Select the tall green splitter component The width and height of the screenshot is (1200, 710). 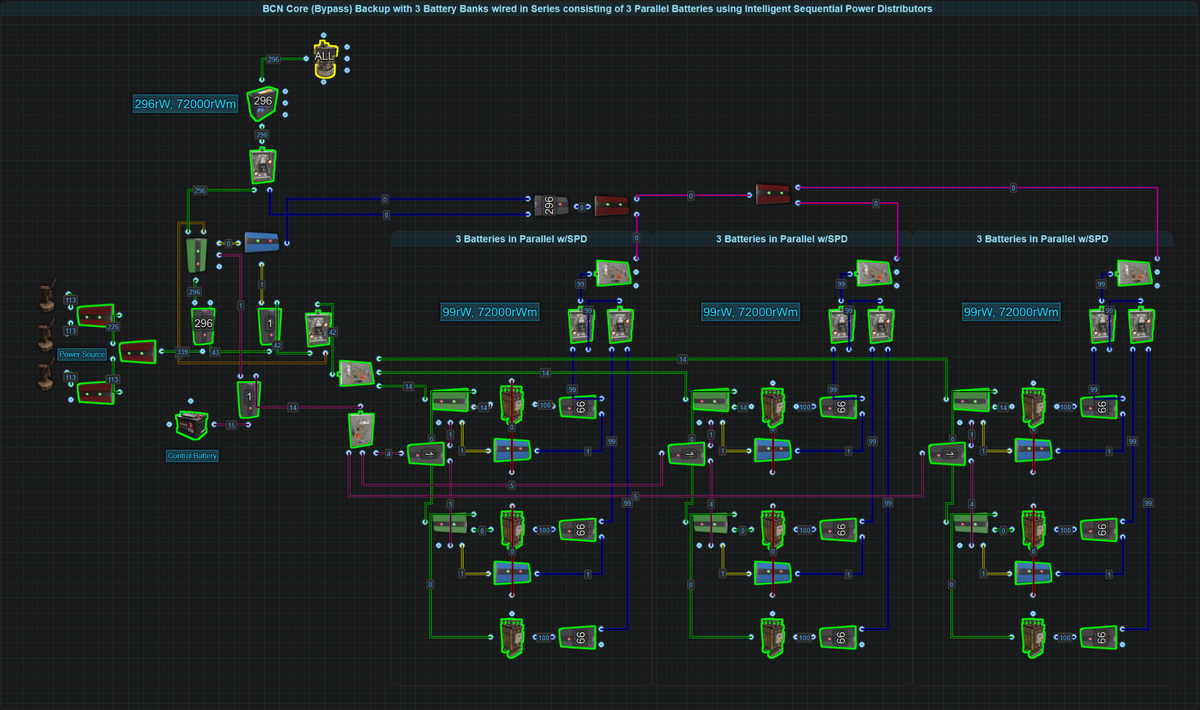click(195, 254)
